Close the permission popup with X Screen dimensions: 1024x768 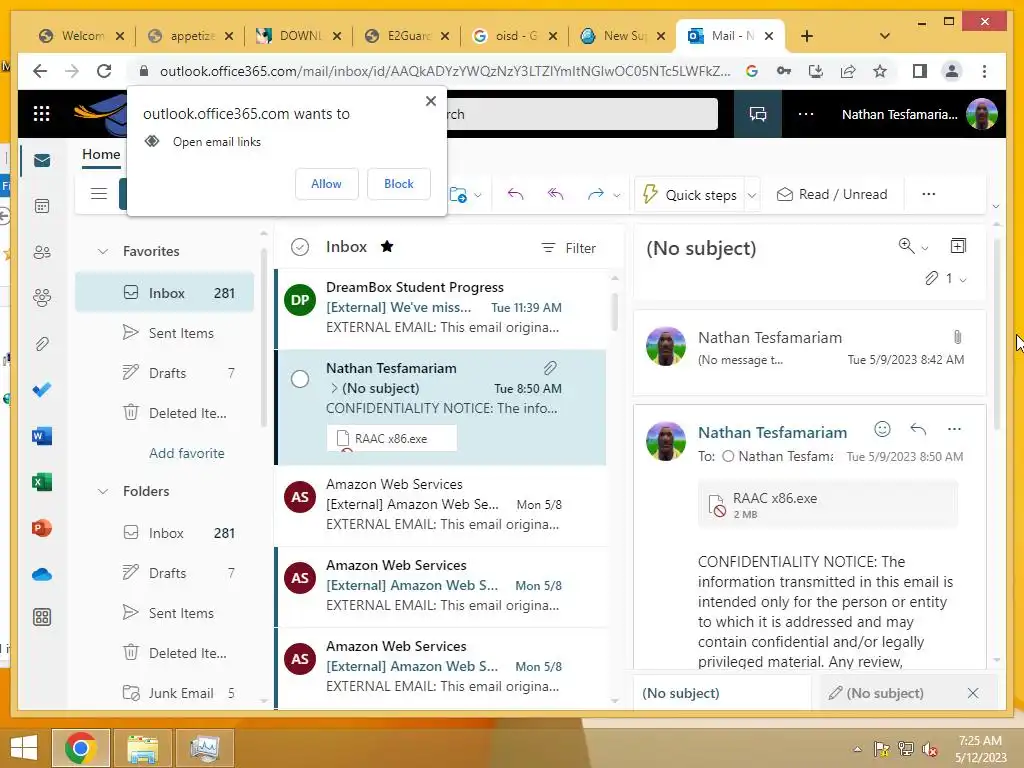(x=430, y=101)
